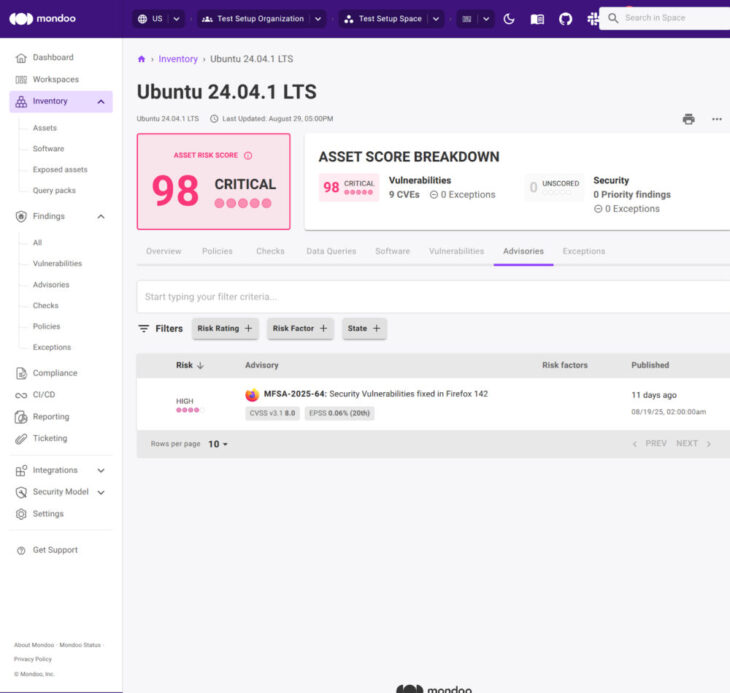
Task: Print the asset page
Action: point(688,119)
